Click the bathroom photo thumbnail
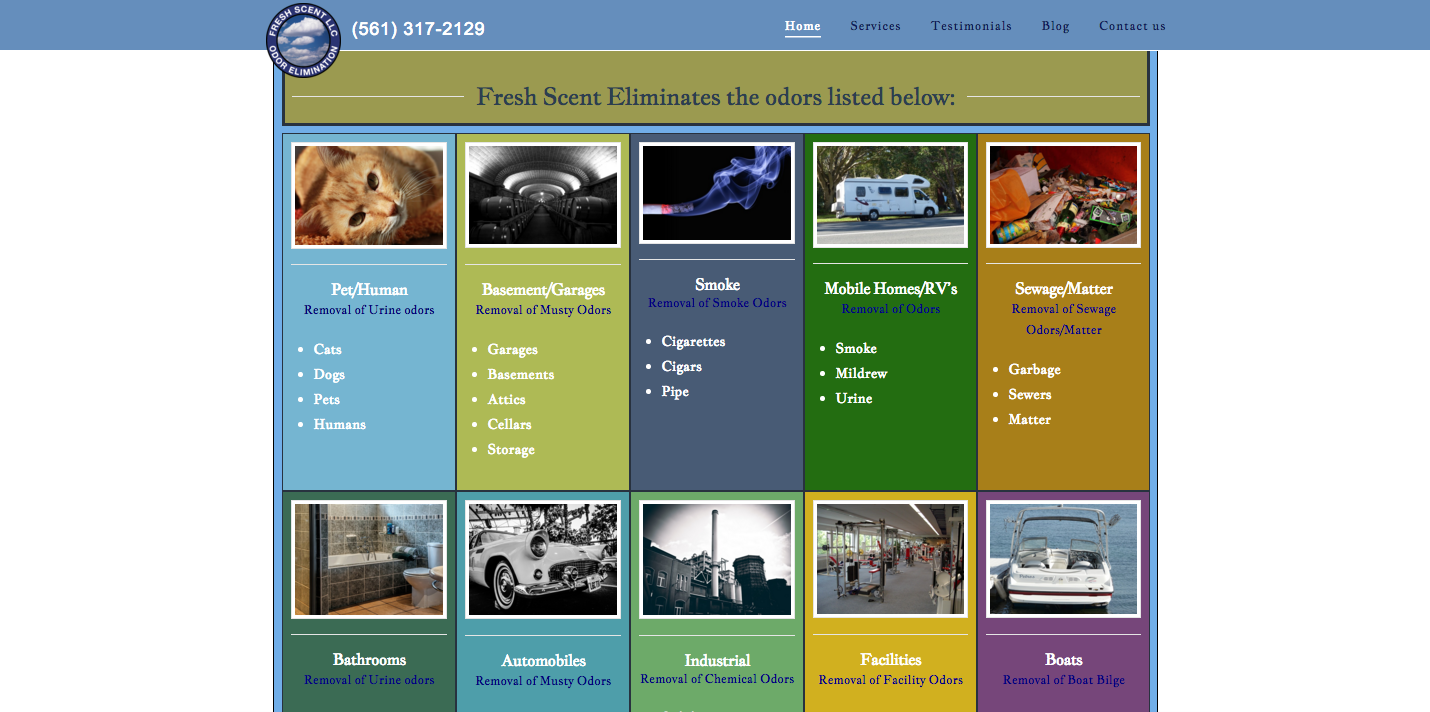This screenshot has height=712, width=1430. click(369, 559)
